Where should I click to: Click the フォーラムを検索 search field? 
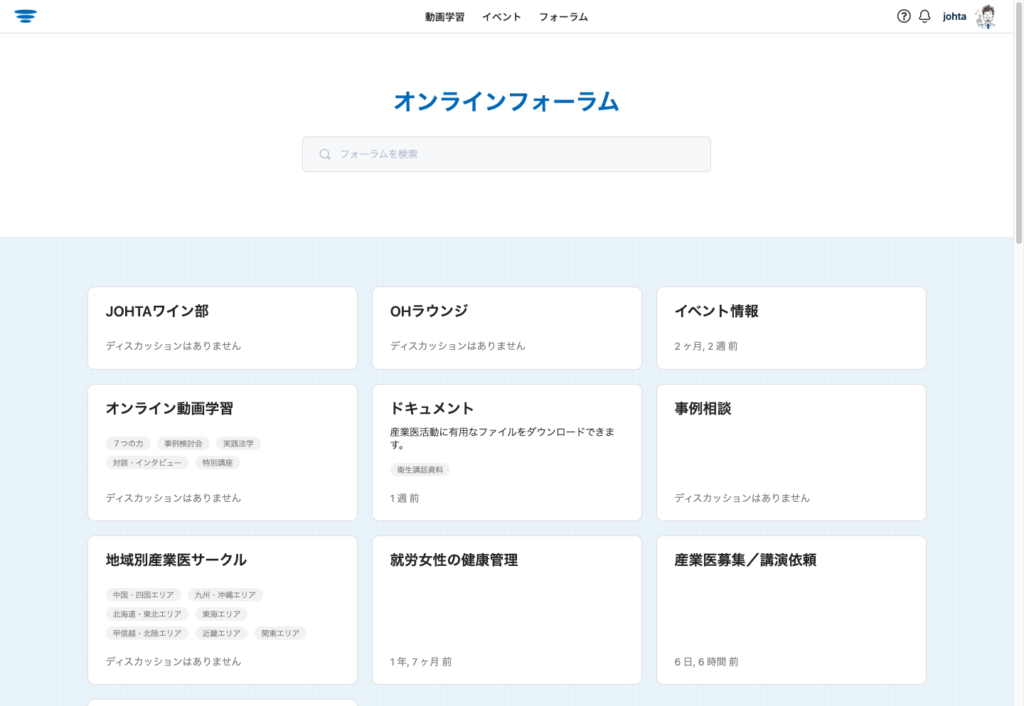[x=520, y=154]
